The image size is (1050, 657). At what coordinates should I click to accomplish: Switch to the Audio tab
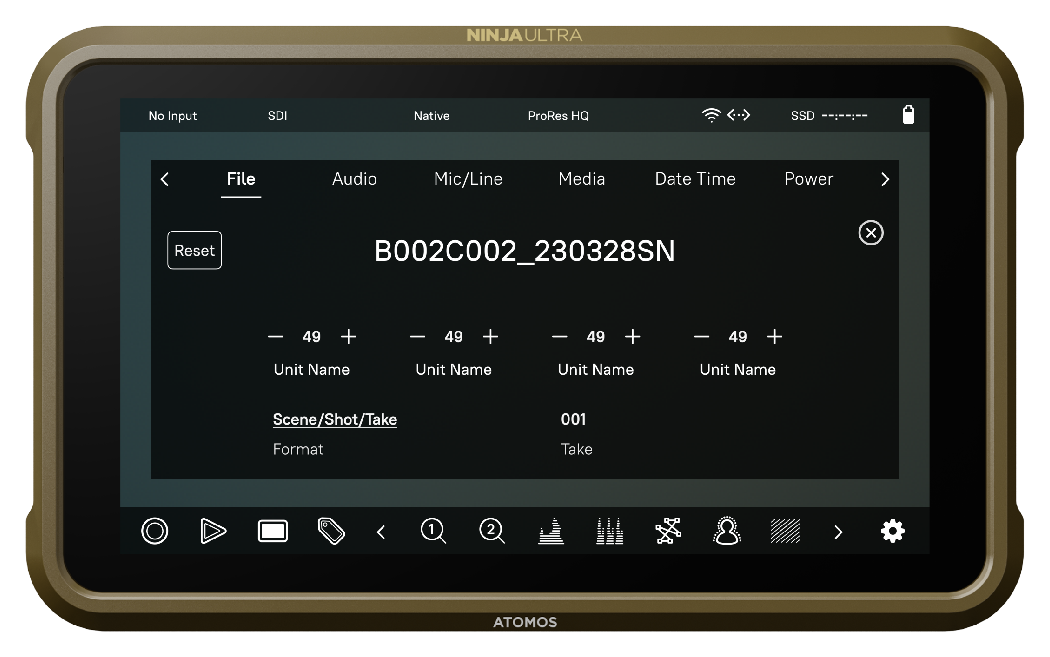click(x=354, y=179)
